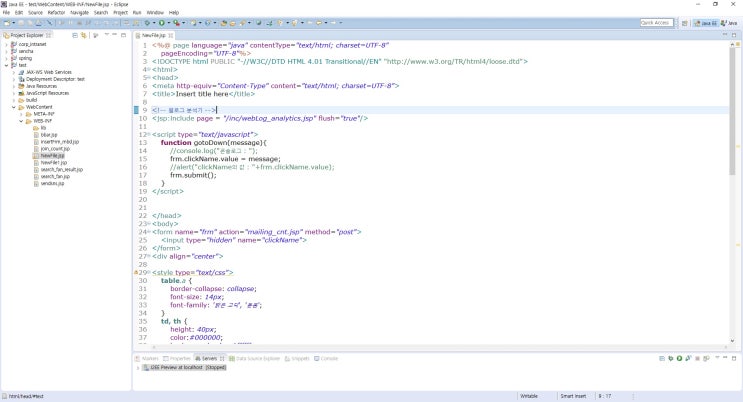Switch to the Console tab

coord(326,358)
